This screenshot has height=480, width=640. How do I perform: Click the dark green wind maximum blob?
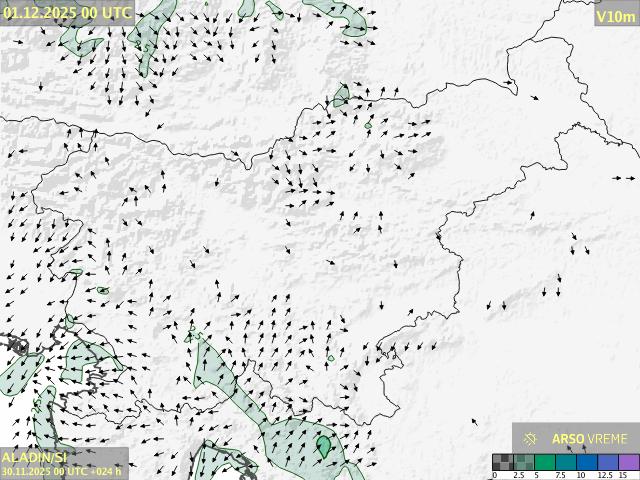(x=324, y=445)
